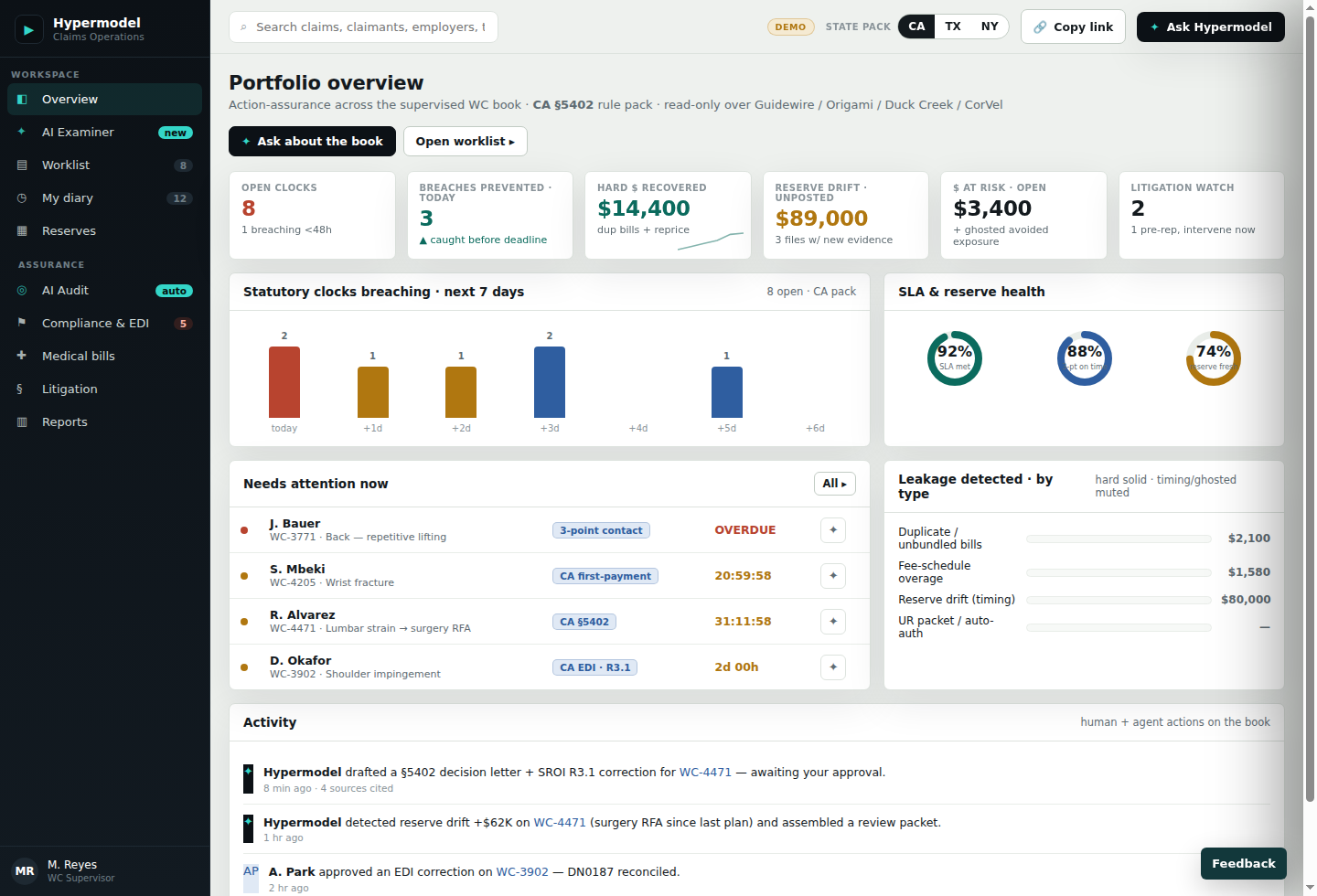Click the search magnifier icon

click(x=243, y=27)
